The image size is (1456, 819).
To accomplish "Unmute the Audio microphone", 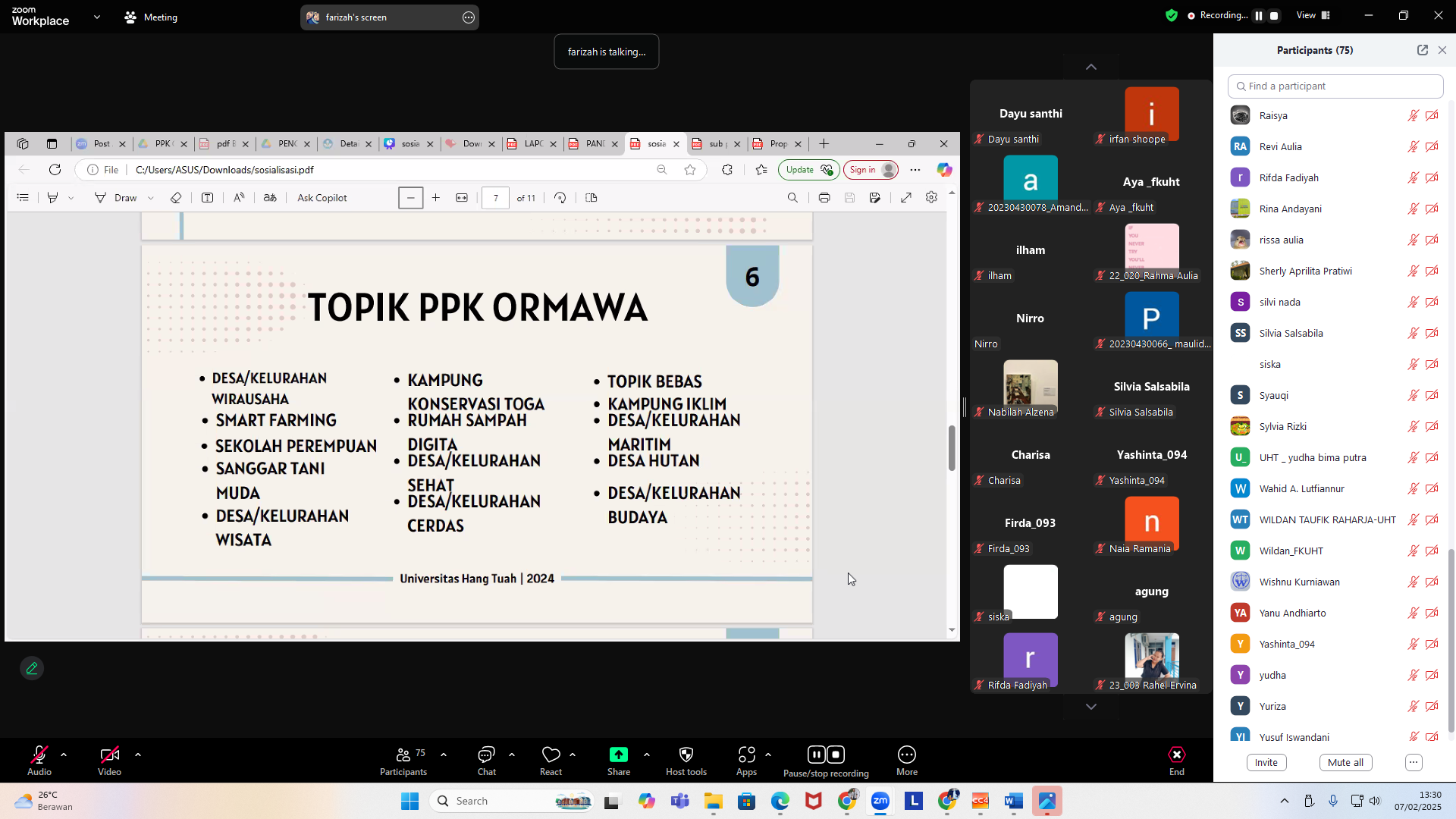I will 39,755.
